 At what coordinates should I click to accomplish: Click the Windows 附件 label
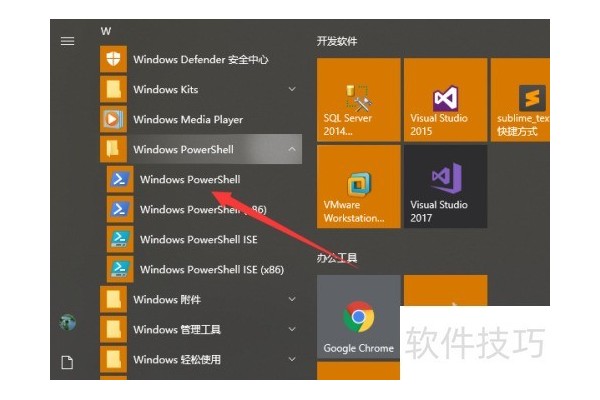(x=167, y=299)
